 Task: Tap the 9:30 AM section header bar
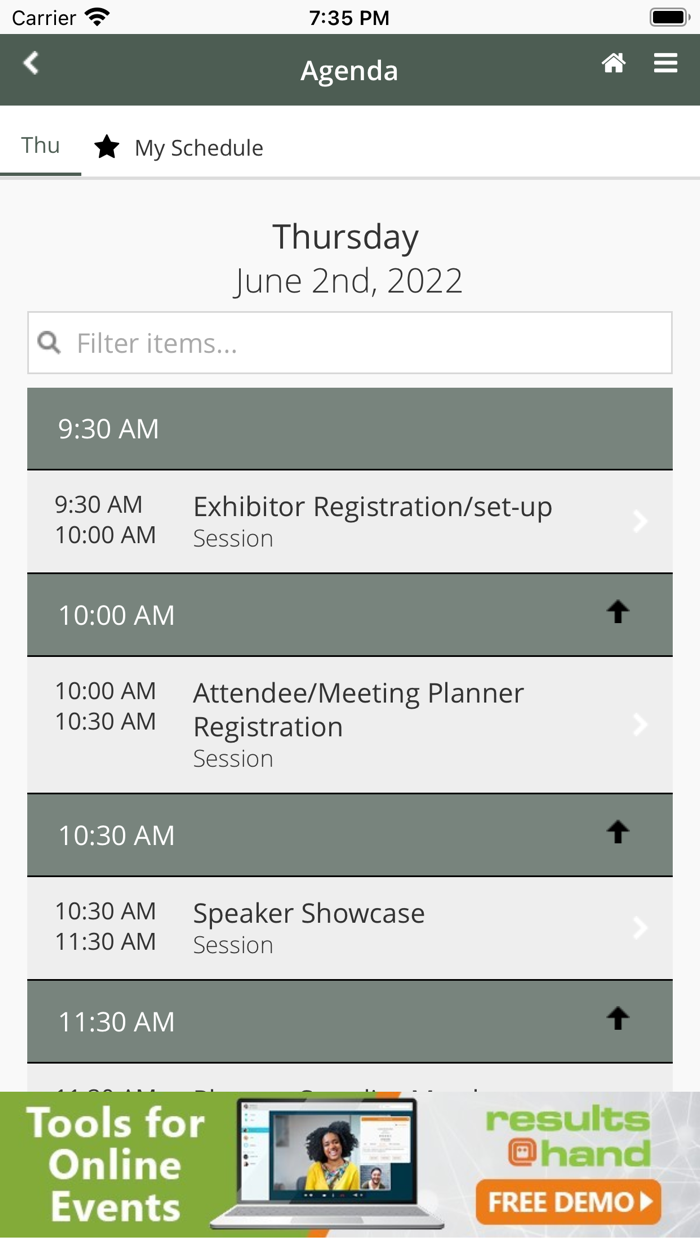click(350, 428)
